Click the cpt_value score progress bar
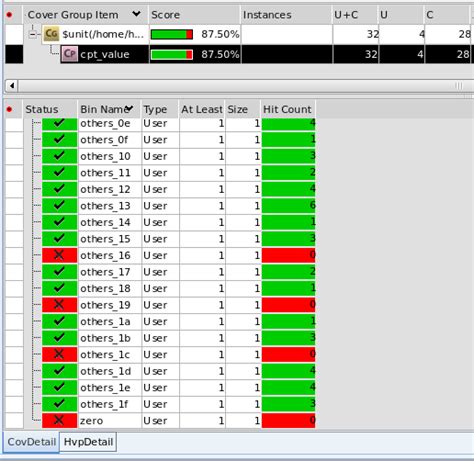This screenshot has width=474, height=461. click(x=172, y=54)
